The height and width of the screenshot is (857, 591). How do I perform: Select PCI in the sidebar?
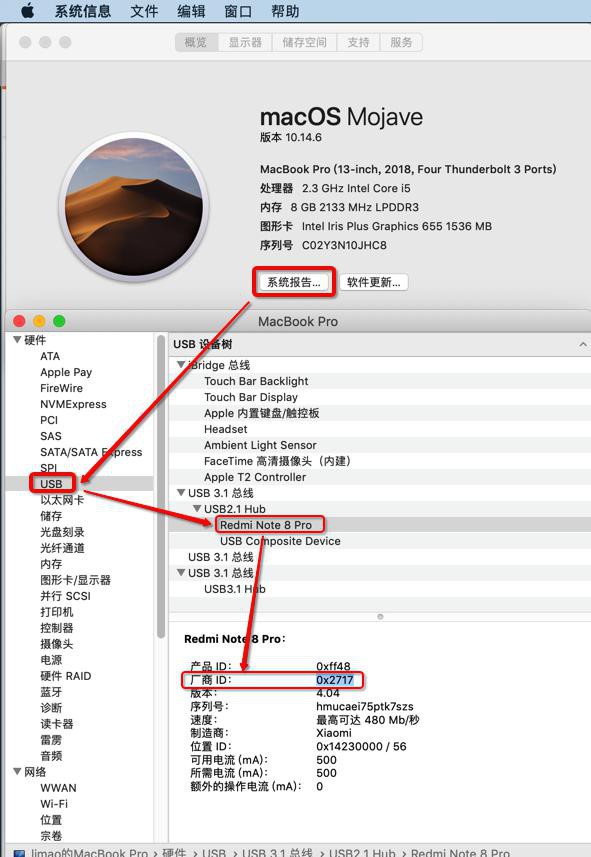coord(49,420)
